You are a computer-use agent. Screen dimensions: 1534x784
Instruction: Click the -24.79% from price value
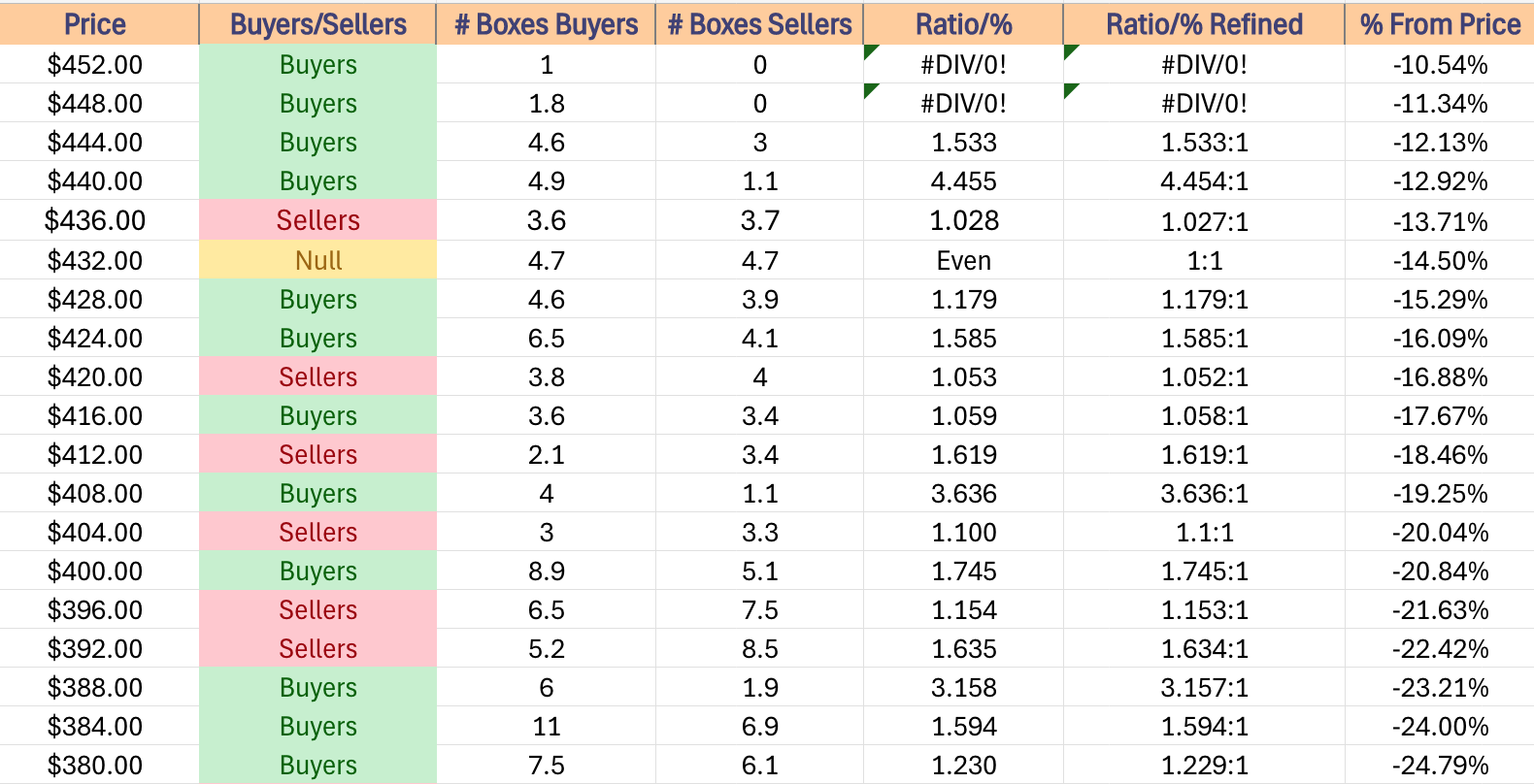coord(1440,766)
